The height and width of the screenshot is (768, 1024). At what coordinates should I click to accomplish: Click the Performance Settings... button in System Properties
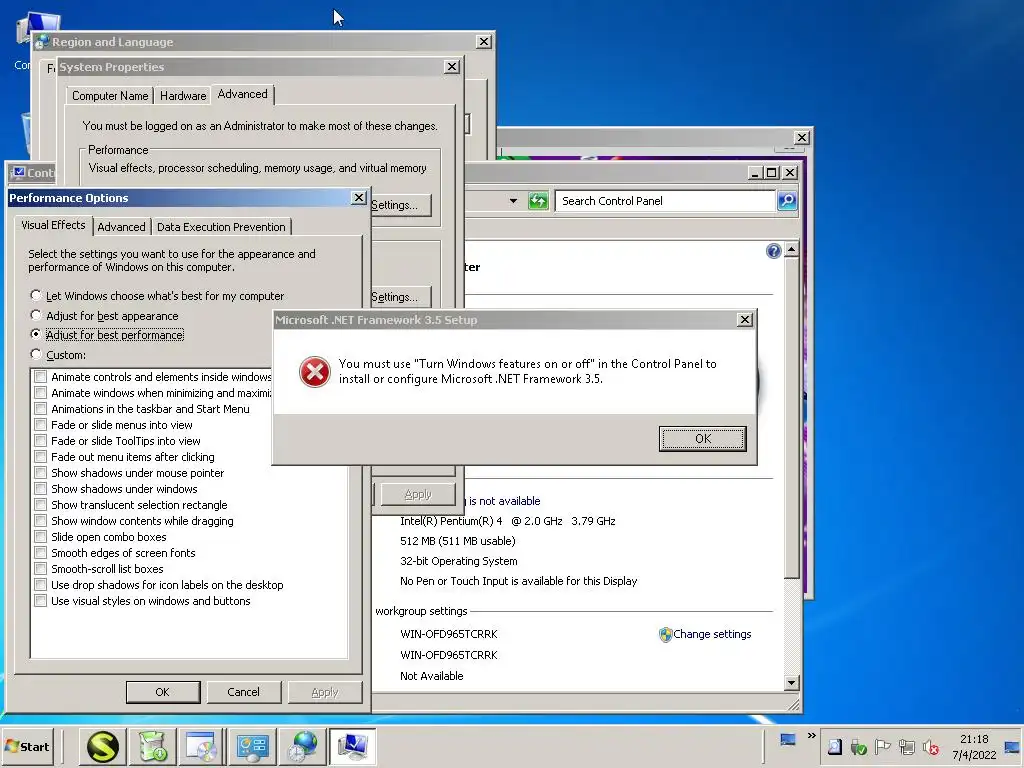click(399, 205)
